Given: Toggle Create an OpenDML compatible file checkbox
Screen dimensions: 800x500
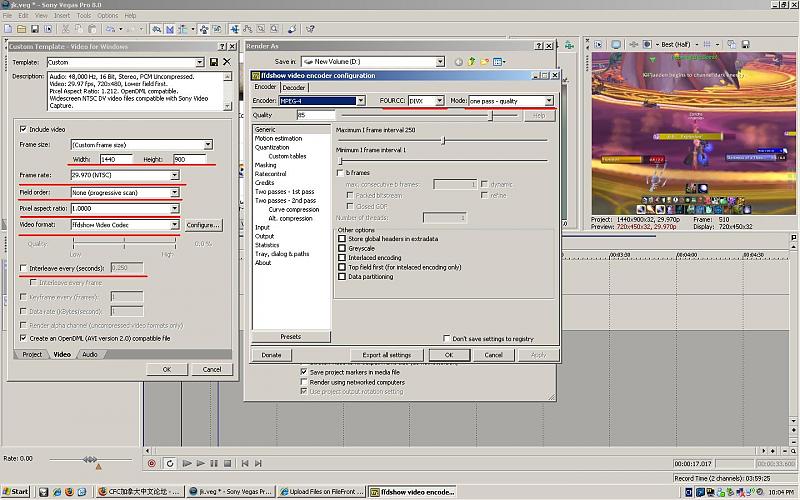Looking at the screenshot, I should point(23,338).
